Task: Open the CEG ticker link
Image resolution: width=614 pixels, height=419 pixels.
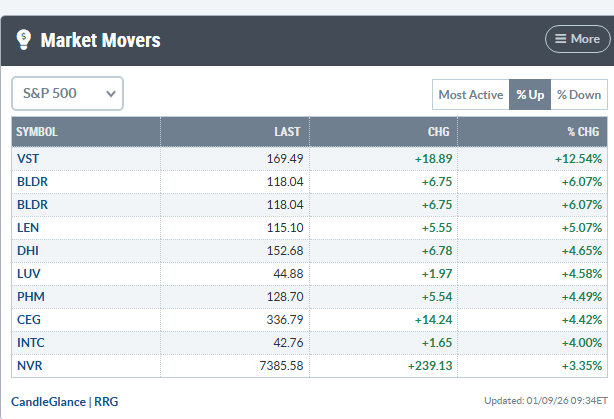Action: 27,319
